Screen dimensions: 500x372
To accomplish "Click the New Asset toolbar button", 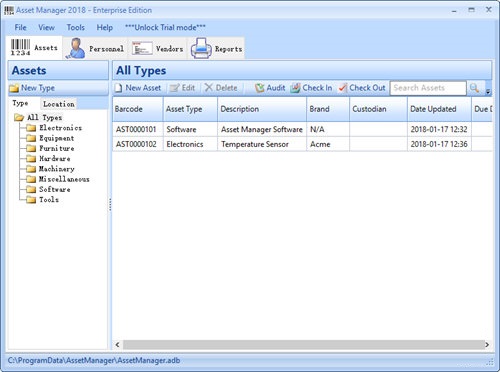I will (x=138, y=88).
